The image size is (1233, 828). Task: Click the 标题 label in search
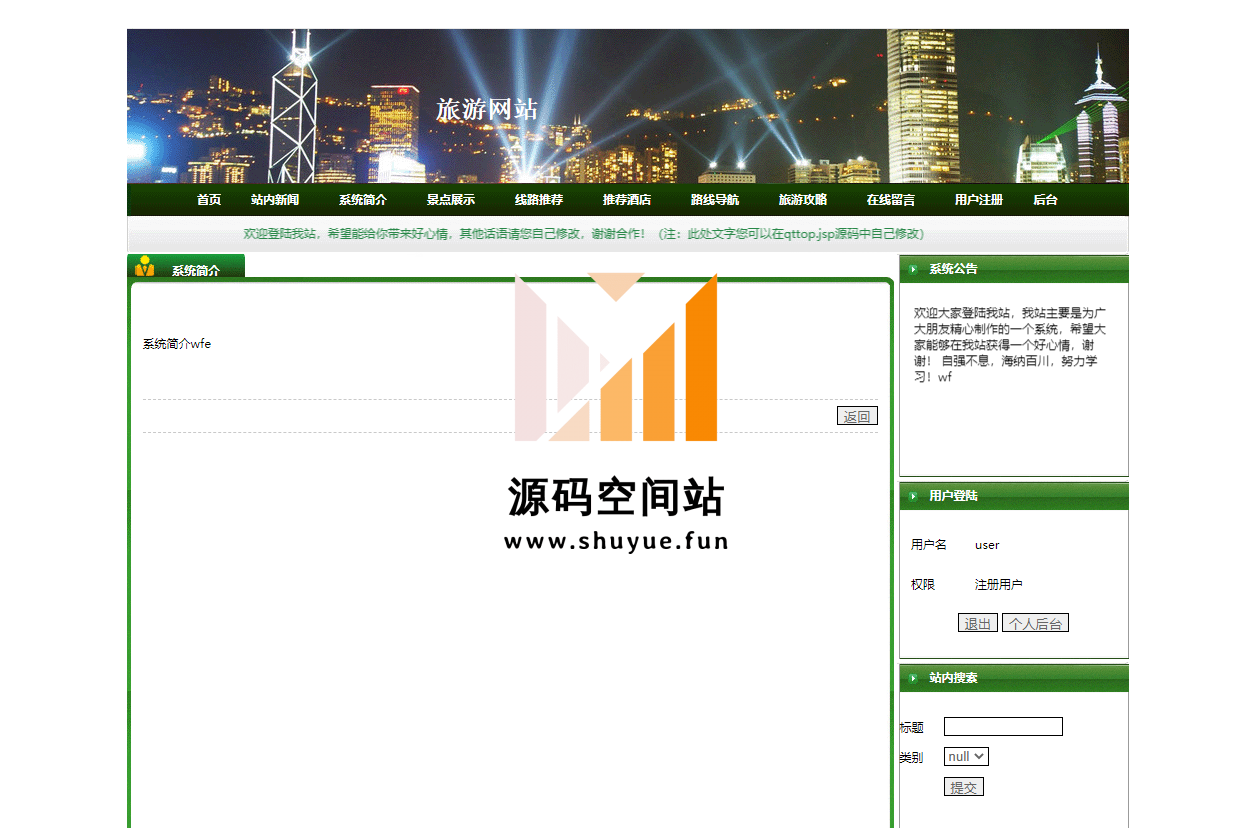point(912,728)
